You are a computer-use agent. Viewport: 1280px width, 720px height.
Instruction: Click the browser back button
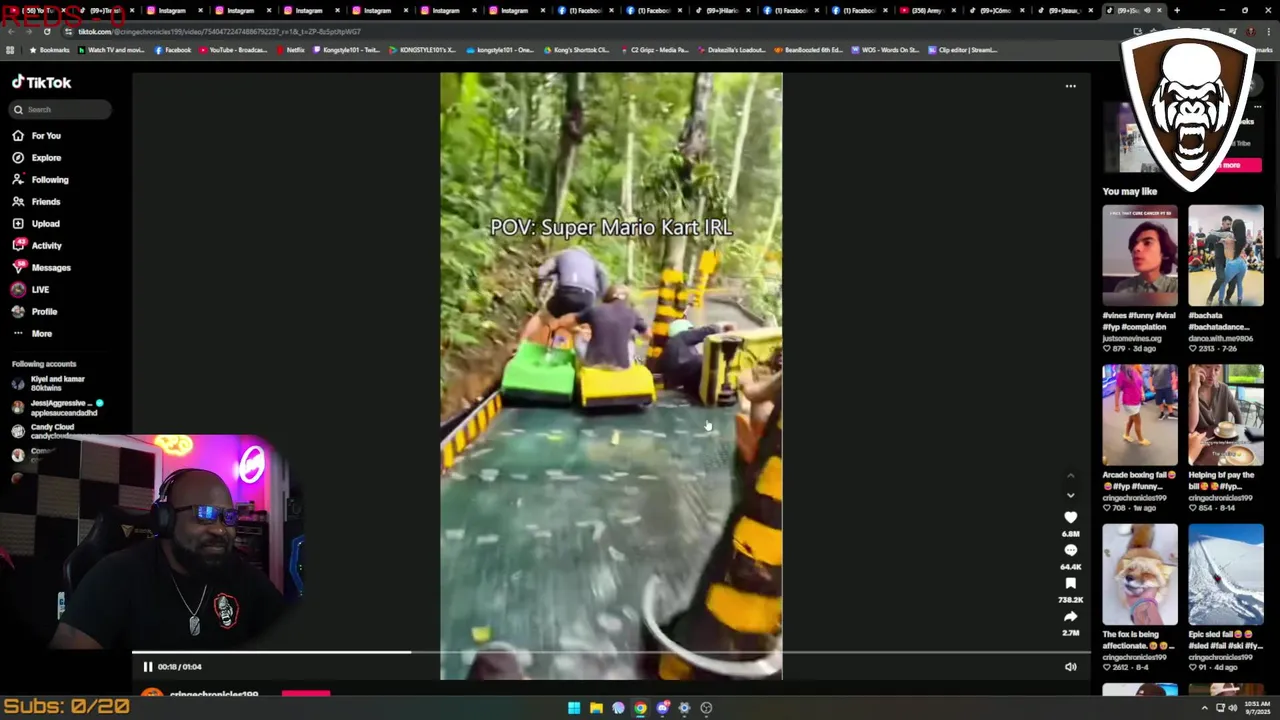coord(10,31)
